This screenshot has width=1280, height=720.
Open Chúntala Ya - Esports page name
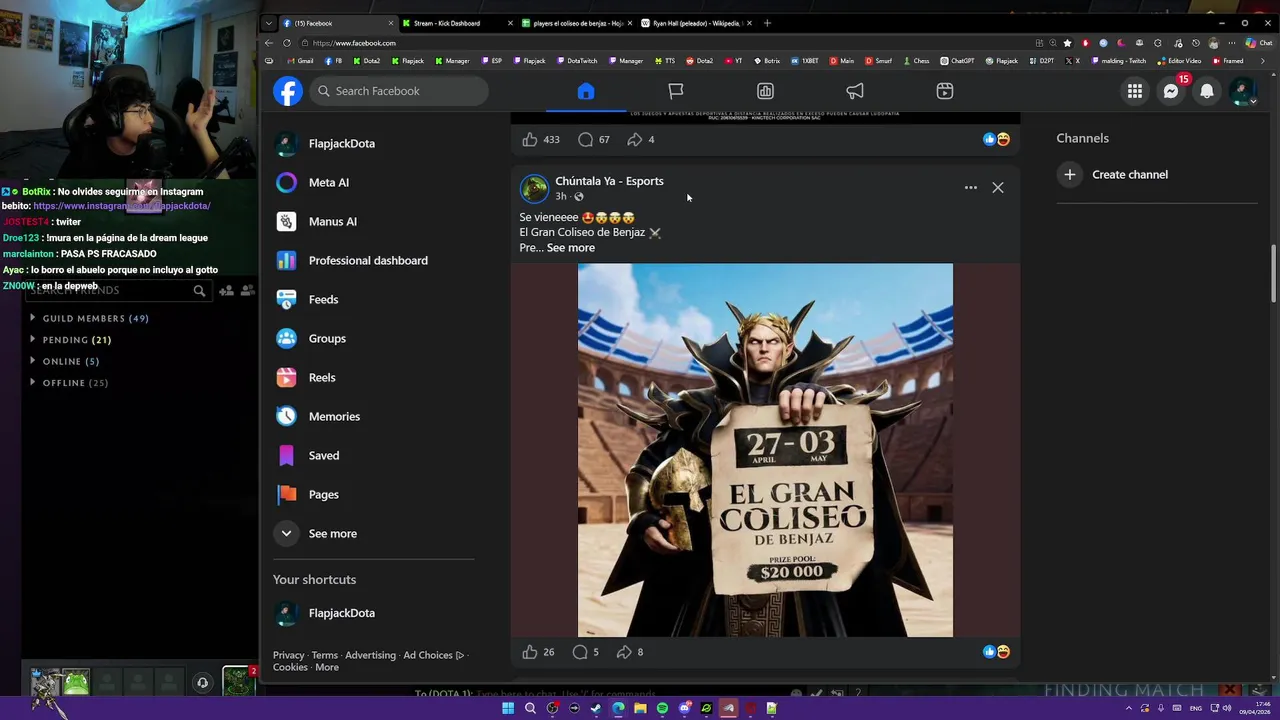pyautogui.click(x=609, y=181)
